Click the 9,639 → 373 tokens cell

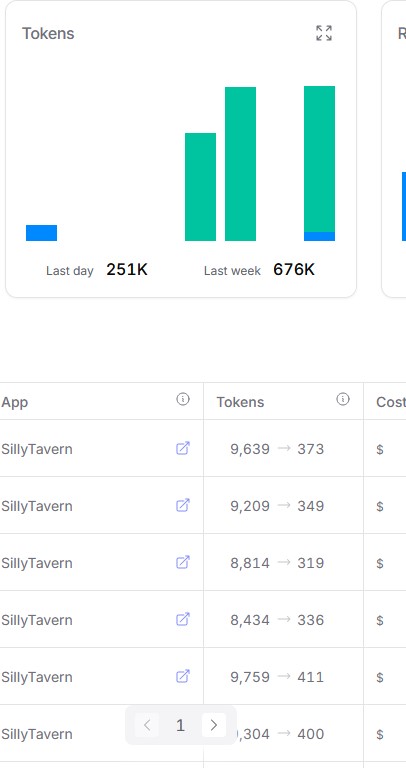point(277,449)
